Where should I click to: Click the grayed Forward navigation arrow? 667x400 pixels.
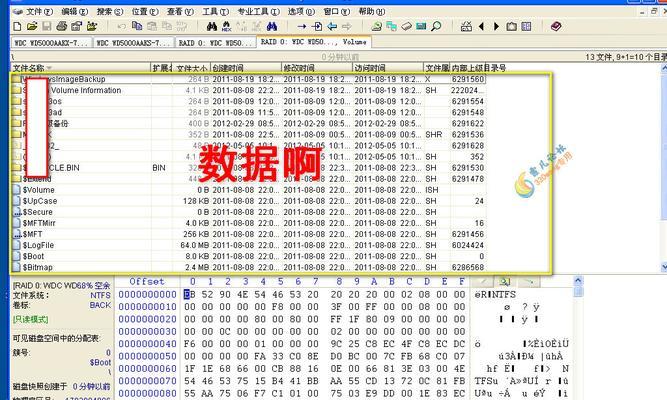347,26
